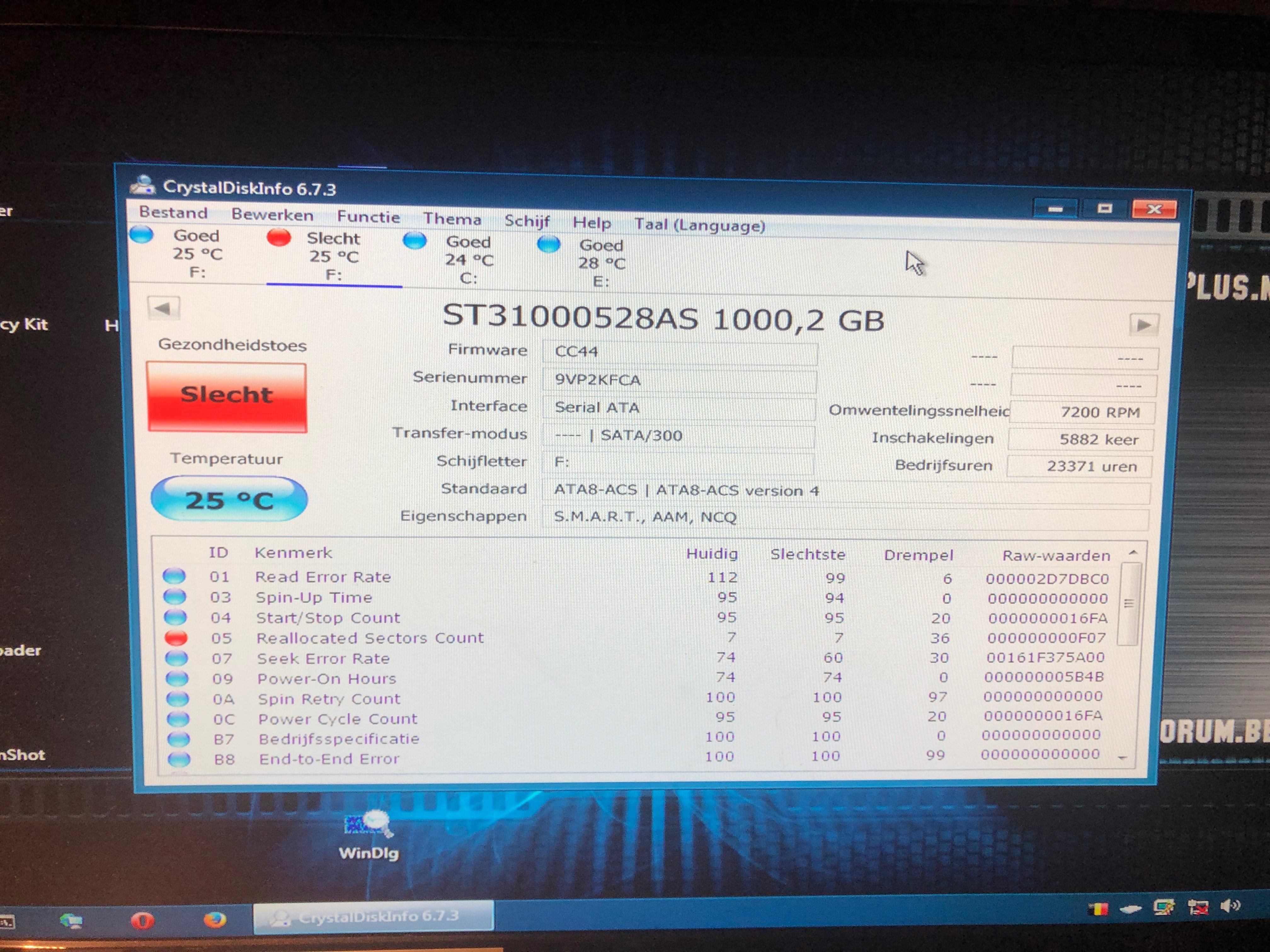Screen dimensions: 1270x952
Task: Select the Spin-Up Time row
Action: click(x=636, y=598)
